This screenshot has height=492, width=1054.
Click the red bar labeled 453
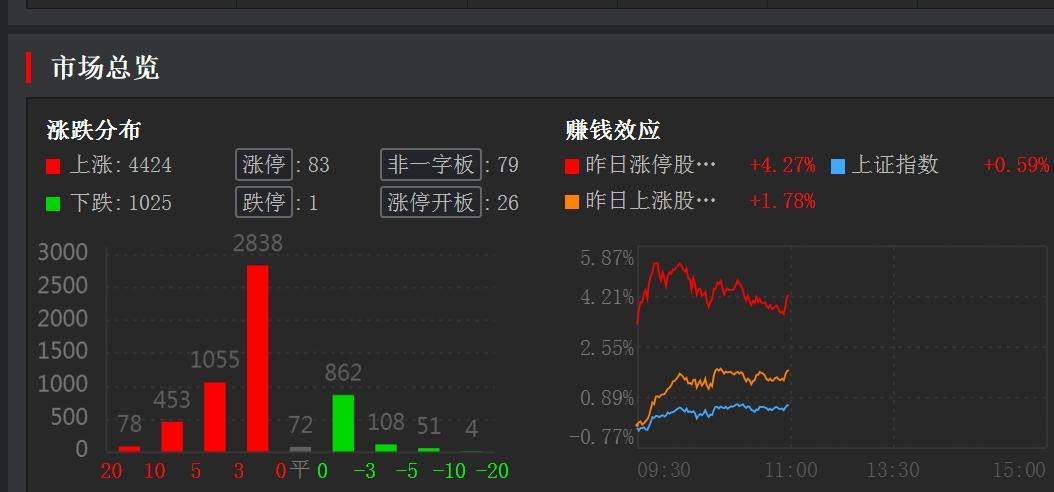(172, 436)
